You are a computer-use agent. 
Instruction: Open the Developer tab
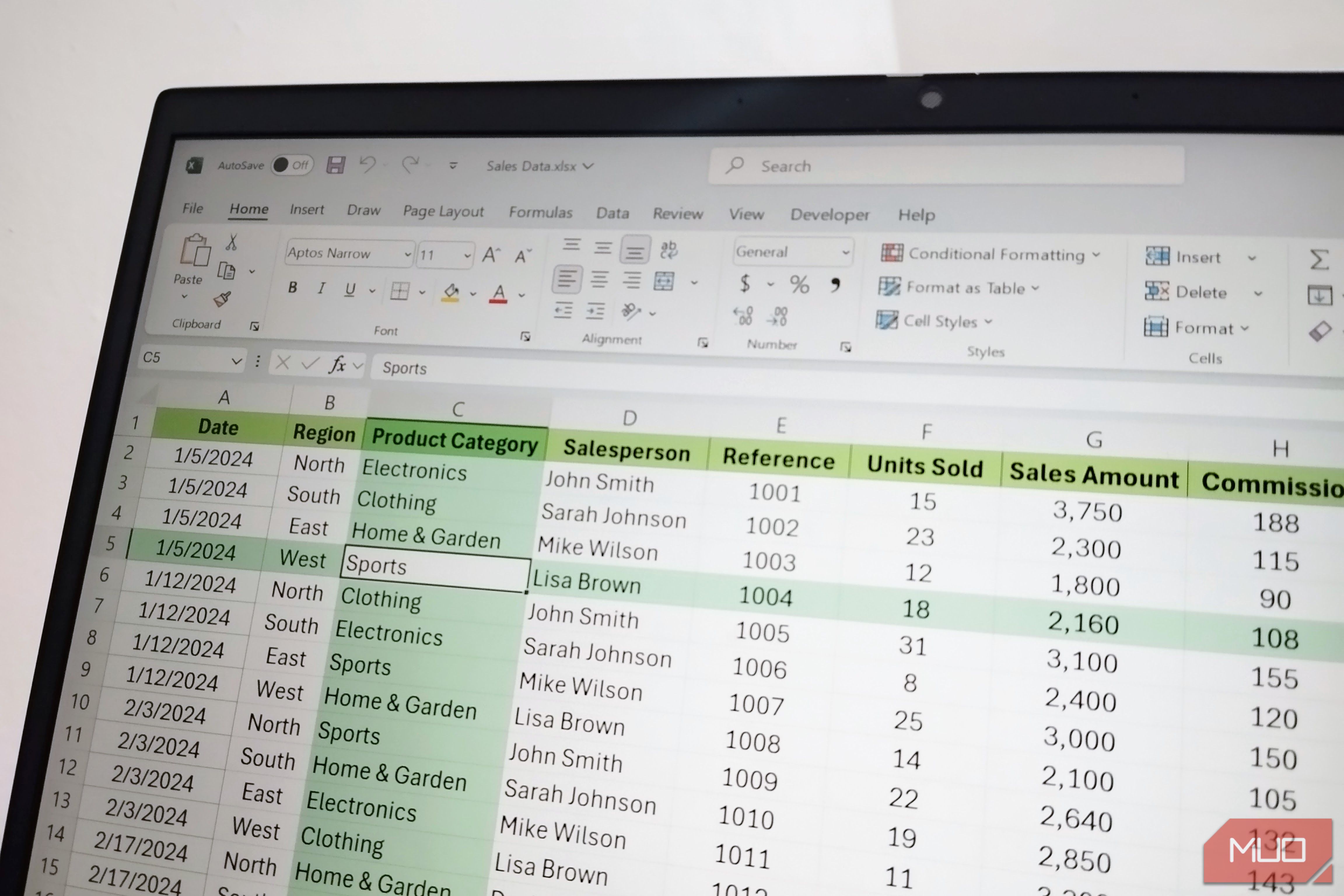pyautogui.click(x=830, y=215)
